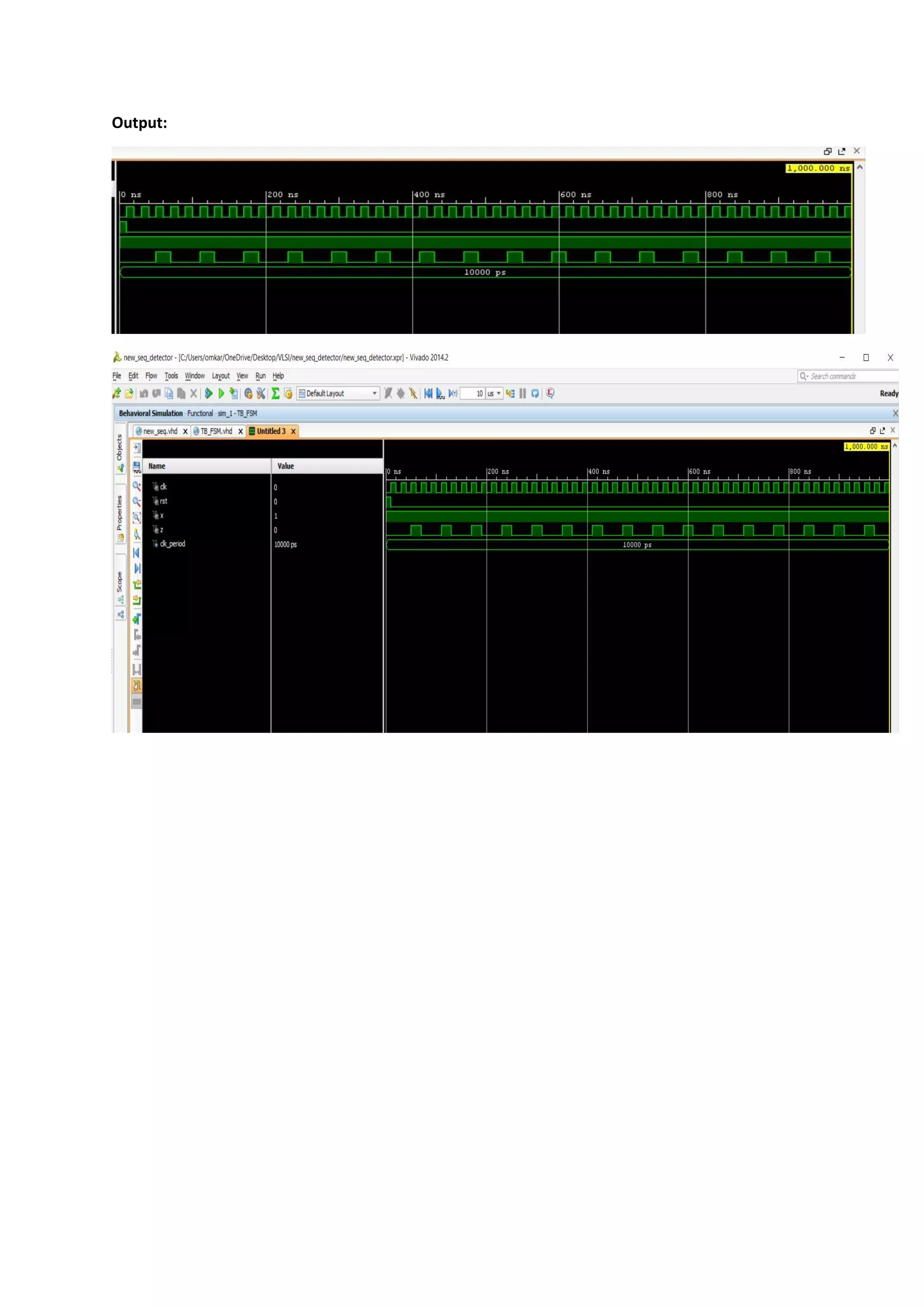
Task: Open the Tools menu
Action: (x=171, y=375)
